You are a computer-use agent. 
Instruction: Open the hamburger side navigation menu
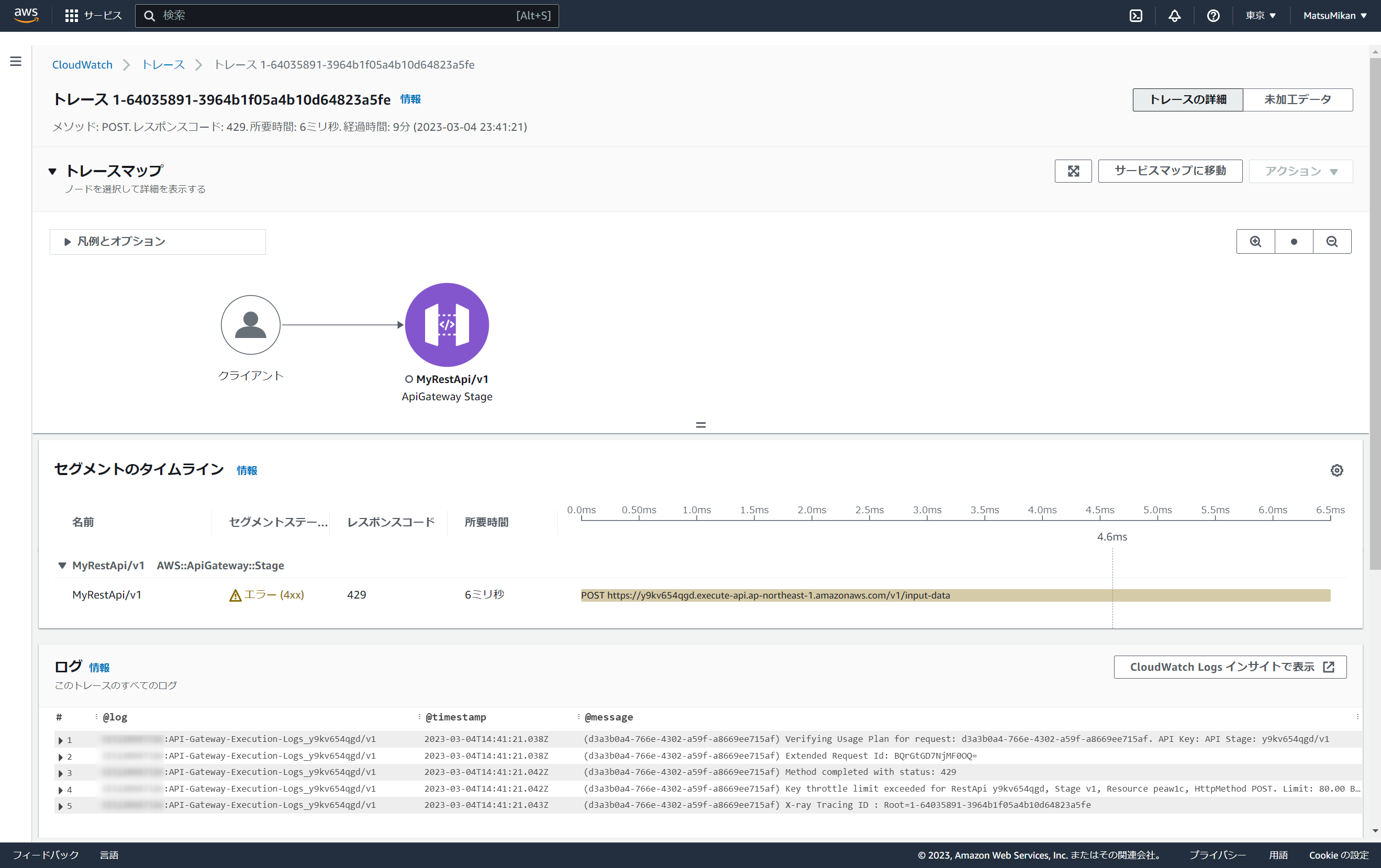[x=16, y=61]
